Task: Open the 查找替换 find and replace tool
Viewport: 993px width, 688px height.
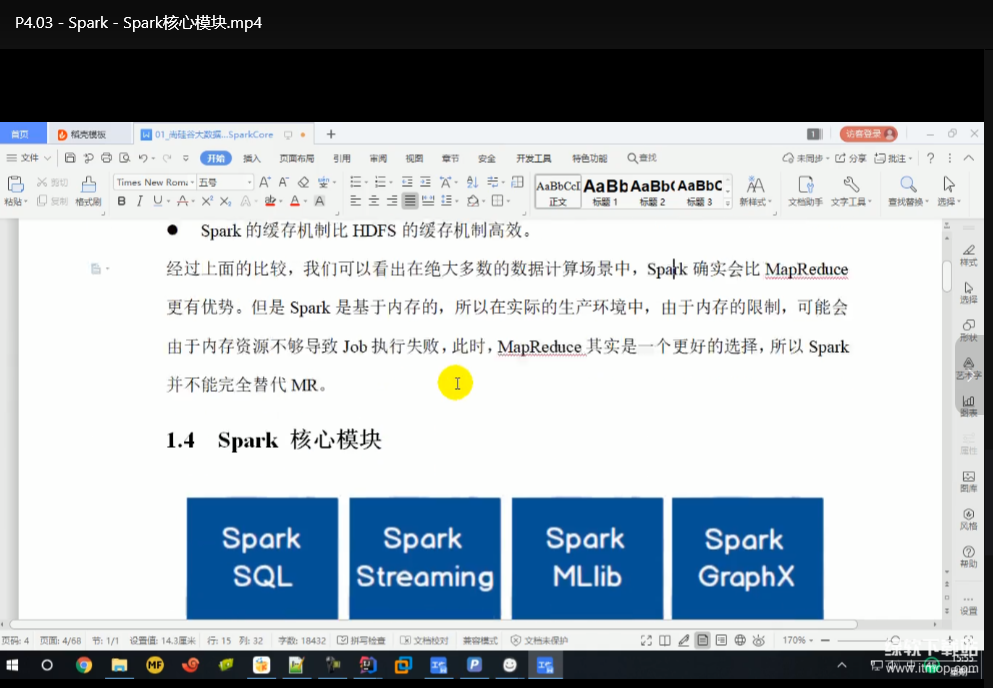Action: pos(908,189)
